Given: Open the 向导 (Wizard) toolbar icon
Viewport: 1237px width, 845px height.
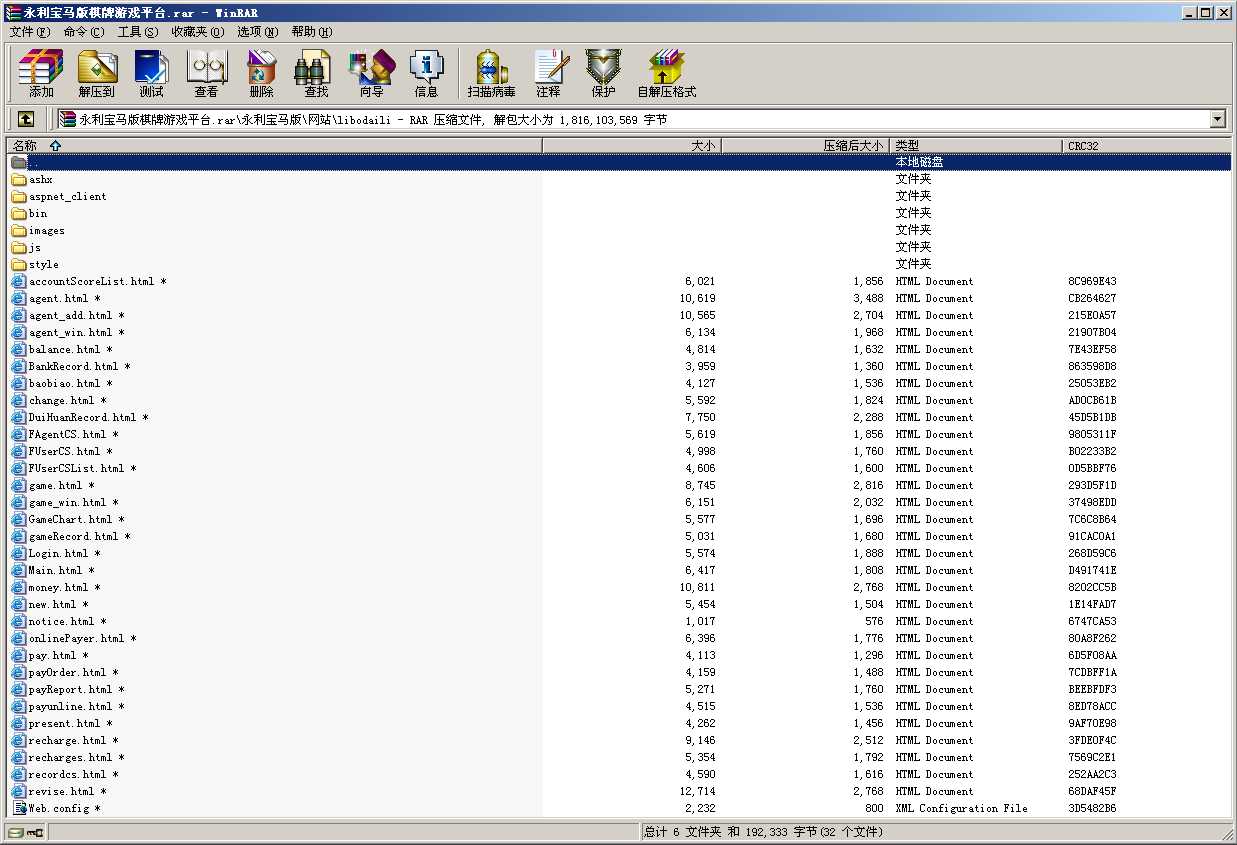Looking at the screenshot, I should [371, 73].
